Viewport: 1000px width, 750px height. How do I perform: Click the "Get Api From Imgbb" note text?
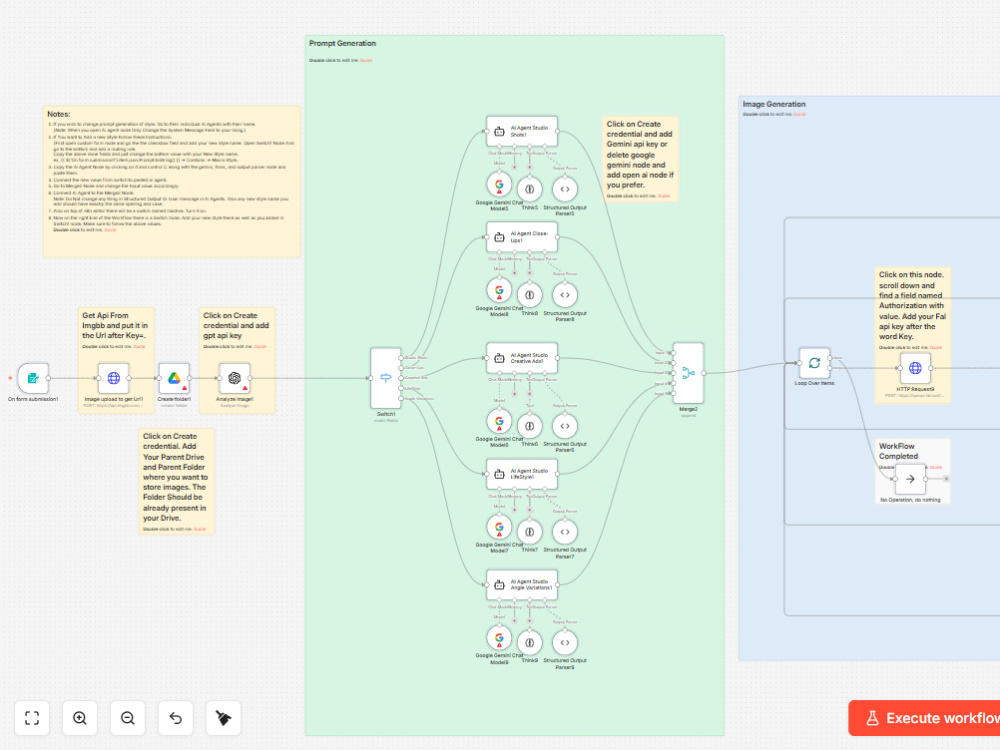click(115, 325)
